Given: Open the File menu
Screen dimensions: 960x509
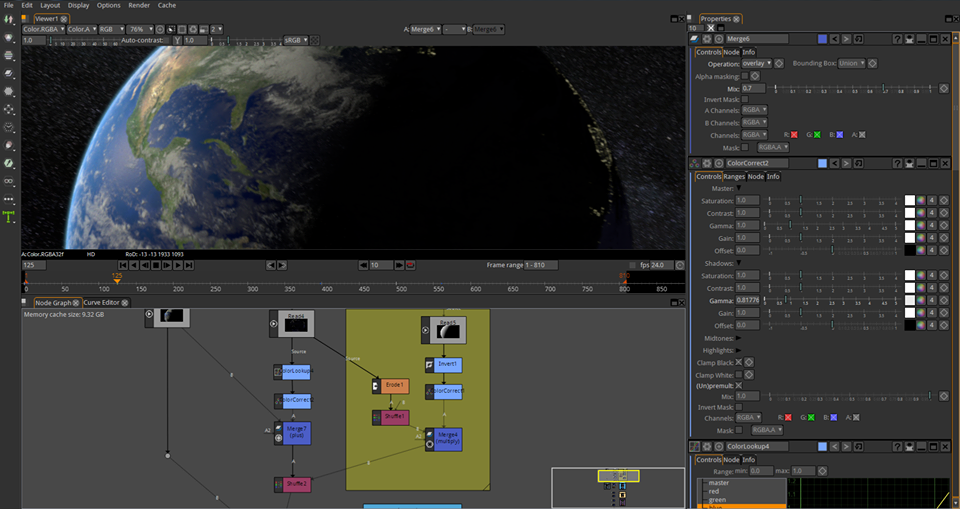Looking at the screenshot, I should [9, 5].
